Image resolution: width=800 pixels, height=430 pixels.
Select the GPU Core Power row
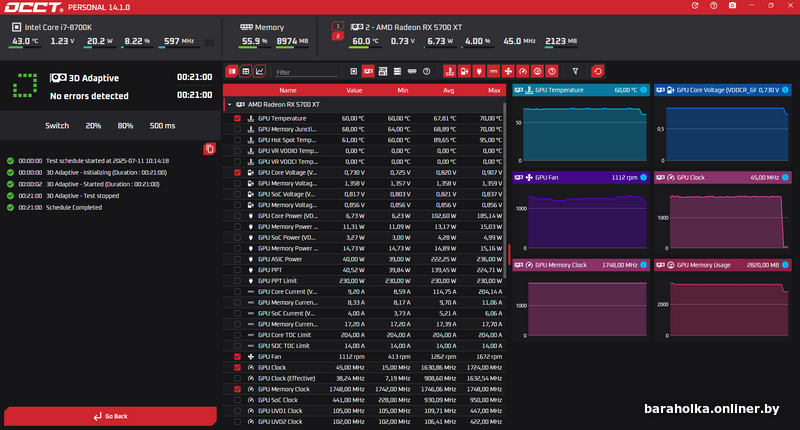click(364, 216)
